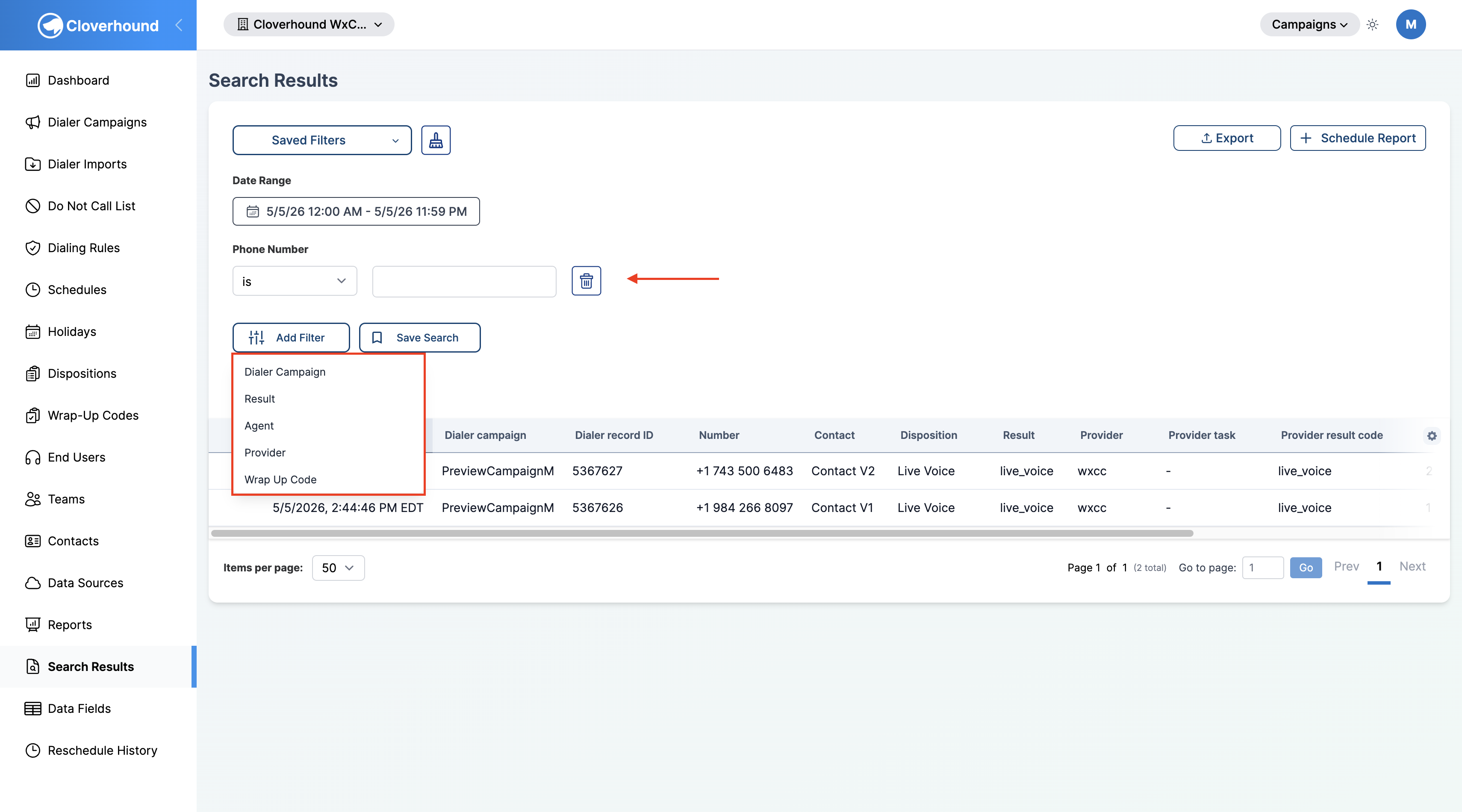Select Agent from filter menu
The height and width of the screenshot is (812, 1462).
tap(259, 426)
